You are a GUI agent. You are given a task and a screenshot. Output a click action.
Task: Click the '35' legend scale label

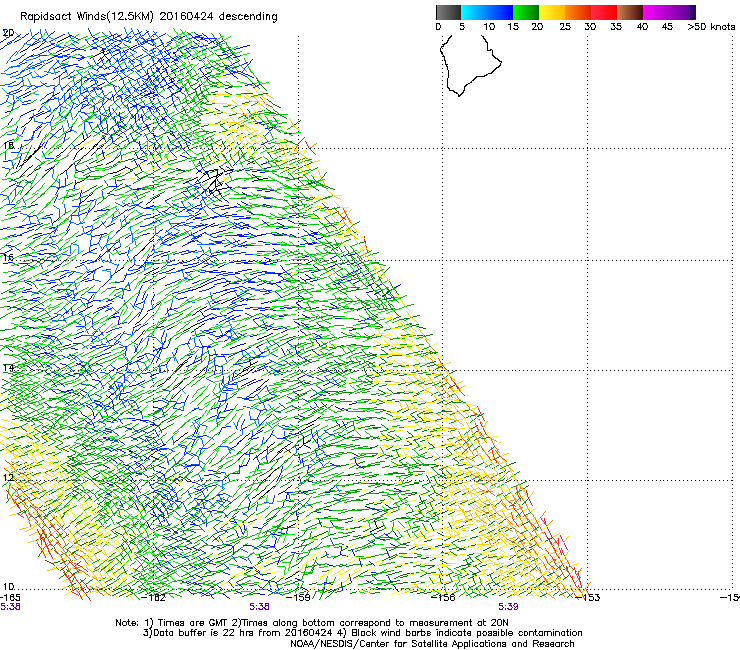click(x=616, y=27)
